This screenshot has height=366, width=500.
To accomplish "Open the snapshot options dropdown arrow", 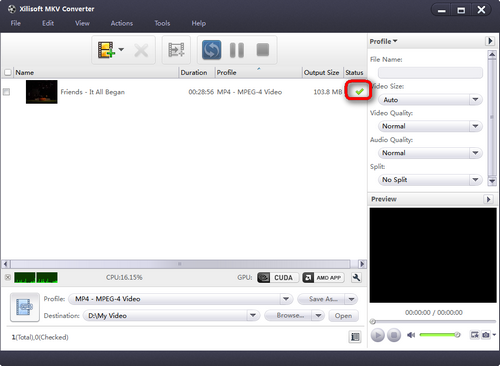I will coord(494,335).
